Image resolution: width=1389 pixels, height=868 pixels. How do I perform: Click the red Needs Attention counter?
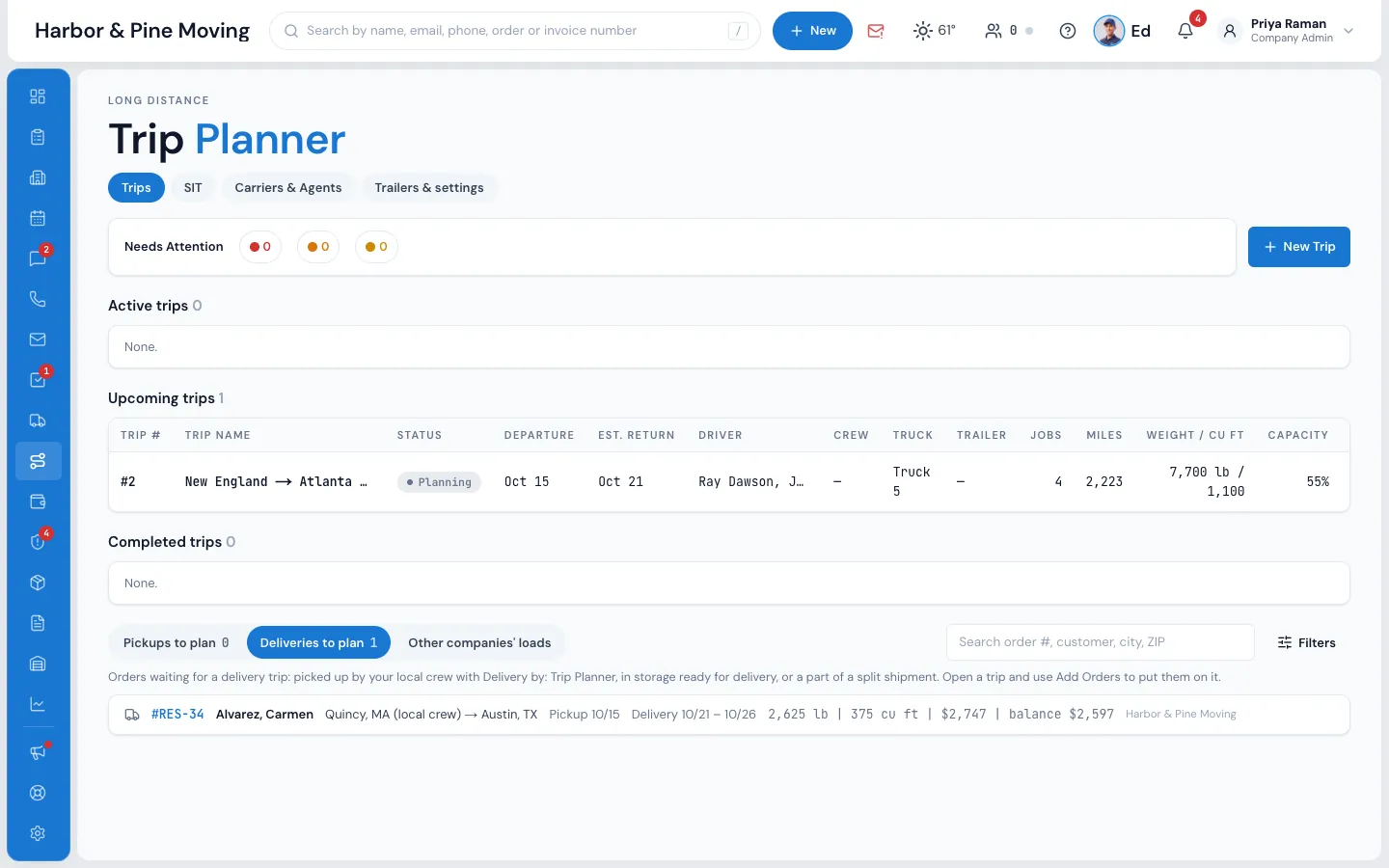point(260,247)
